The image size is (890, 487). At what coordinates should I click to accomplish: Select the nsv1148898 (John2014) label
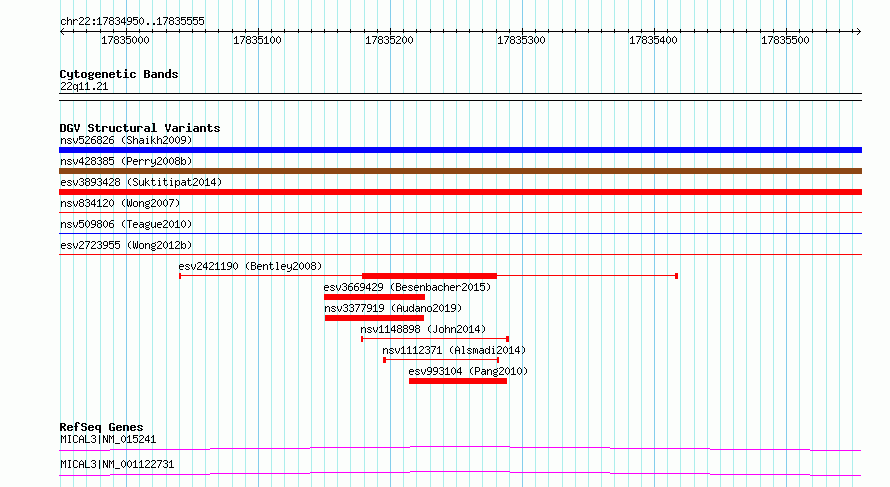pyautogui.click(x=423, y=329)
